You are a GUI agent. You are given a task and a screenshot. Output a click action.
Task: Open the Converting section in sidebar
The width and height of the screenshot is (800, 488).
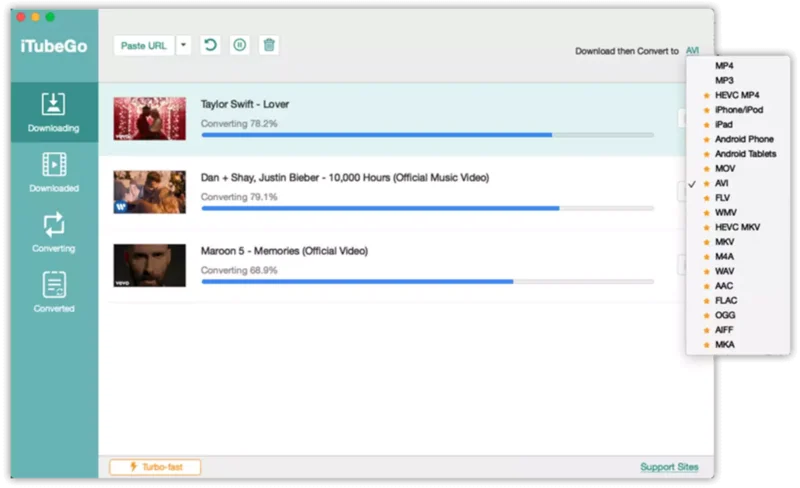54,233
